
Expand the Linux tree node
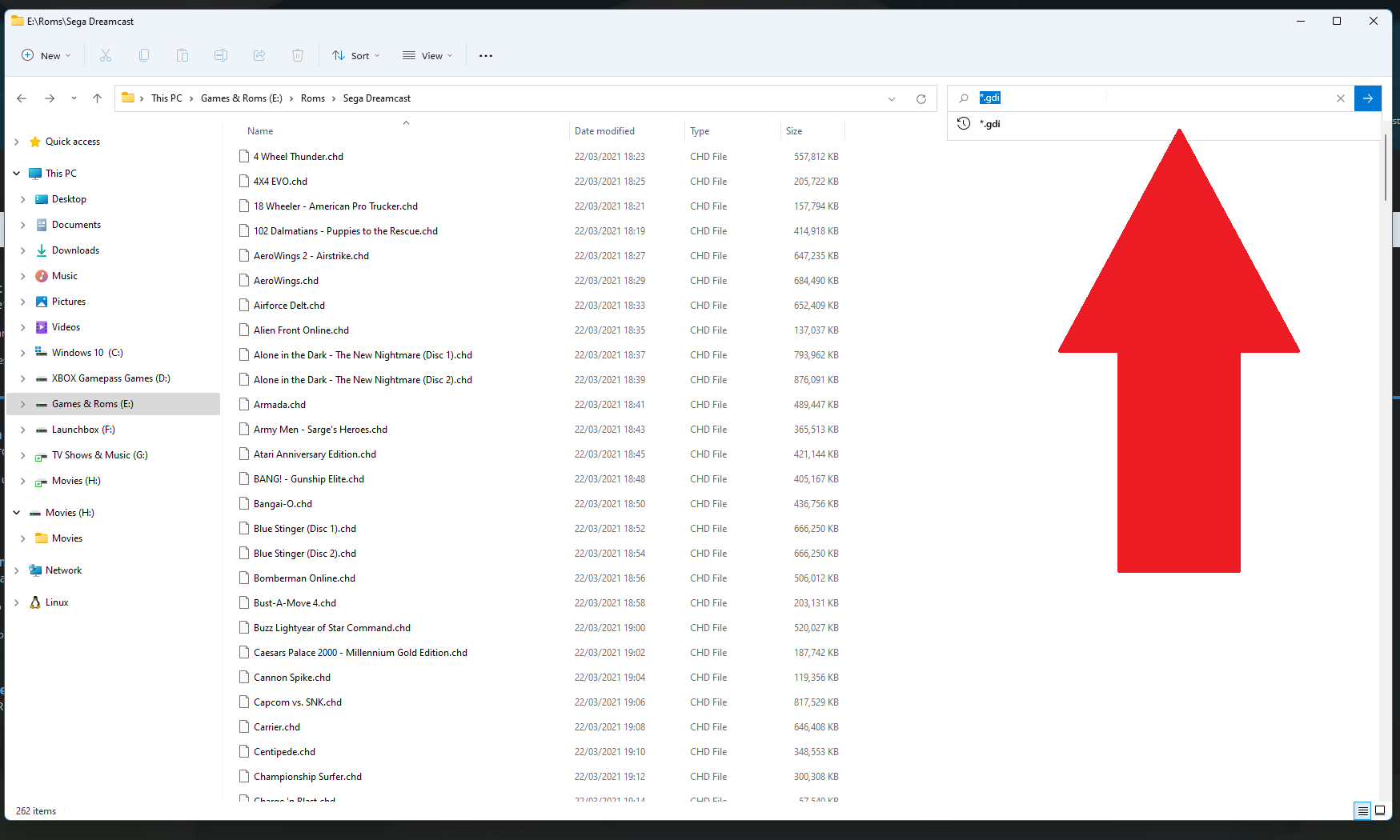(16, 602)
